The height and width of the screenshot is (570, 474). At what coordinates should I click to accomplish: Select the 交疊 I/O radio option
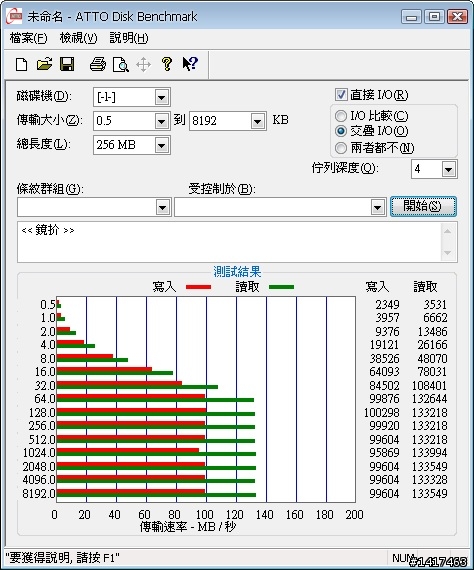[x=341, y=131]
